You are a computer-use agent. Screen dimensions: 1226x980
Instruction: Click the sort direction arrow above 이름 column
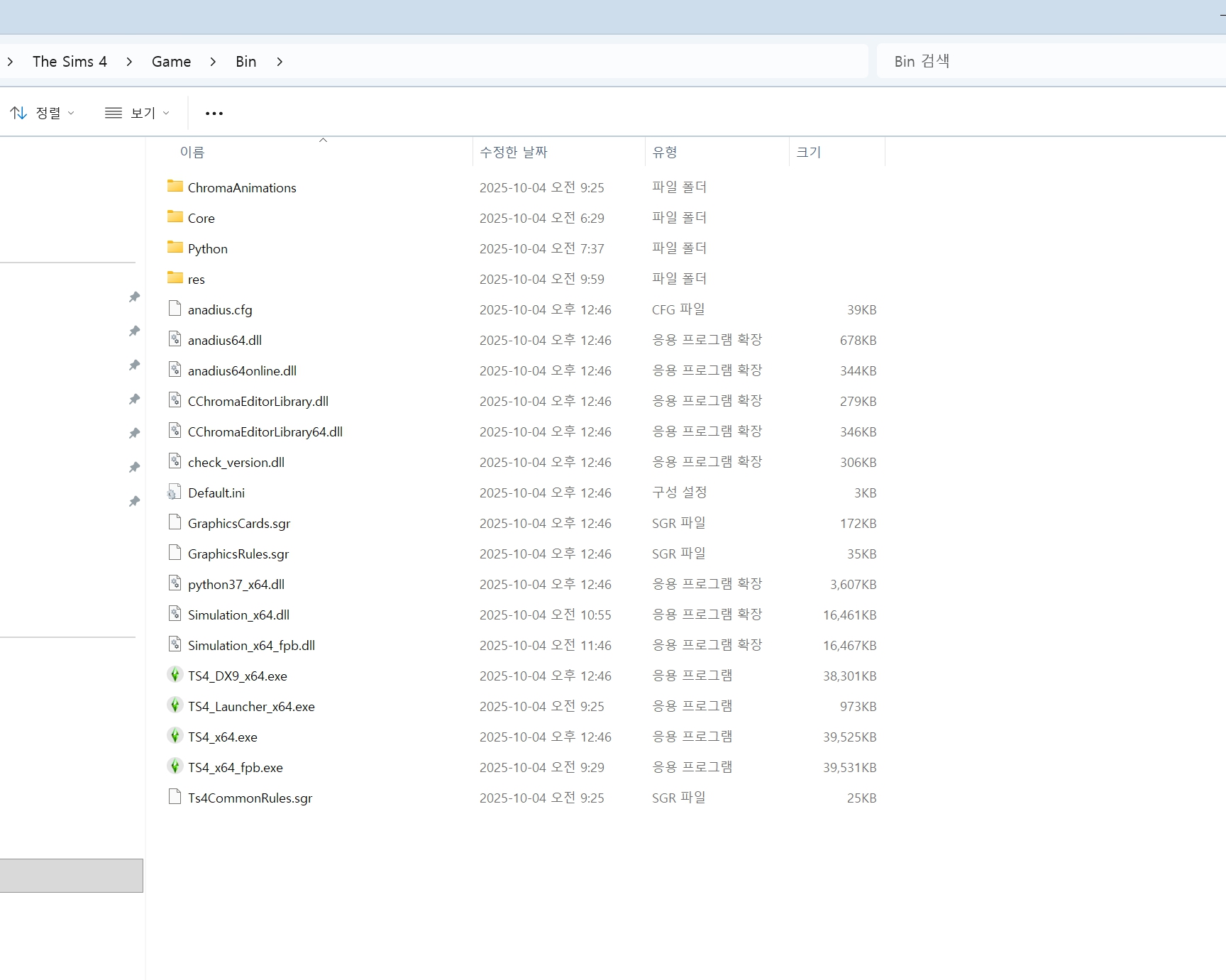coord(323,141)
